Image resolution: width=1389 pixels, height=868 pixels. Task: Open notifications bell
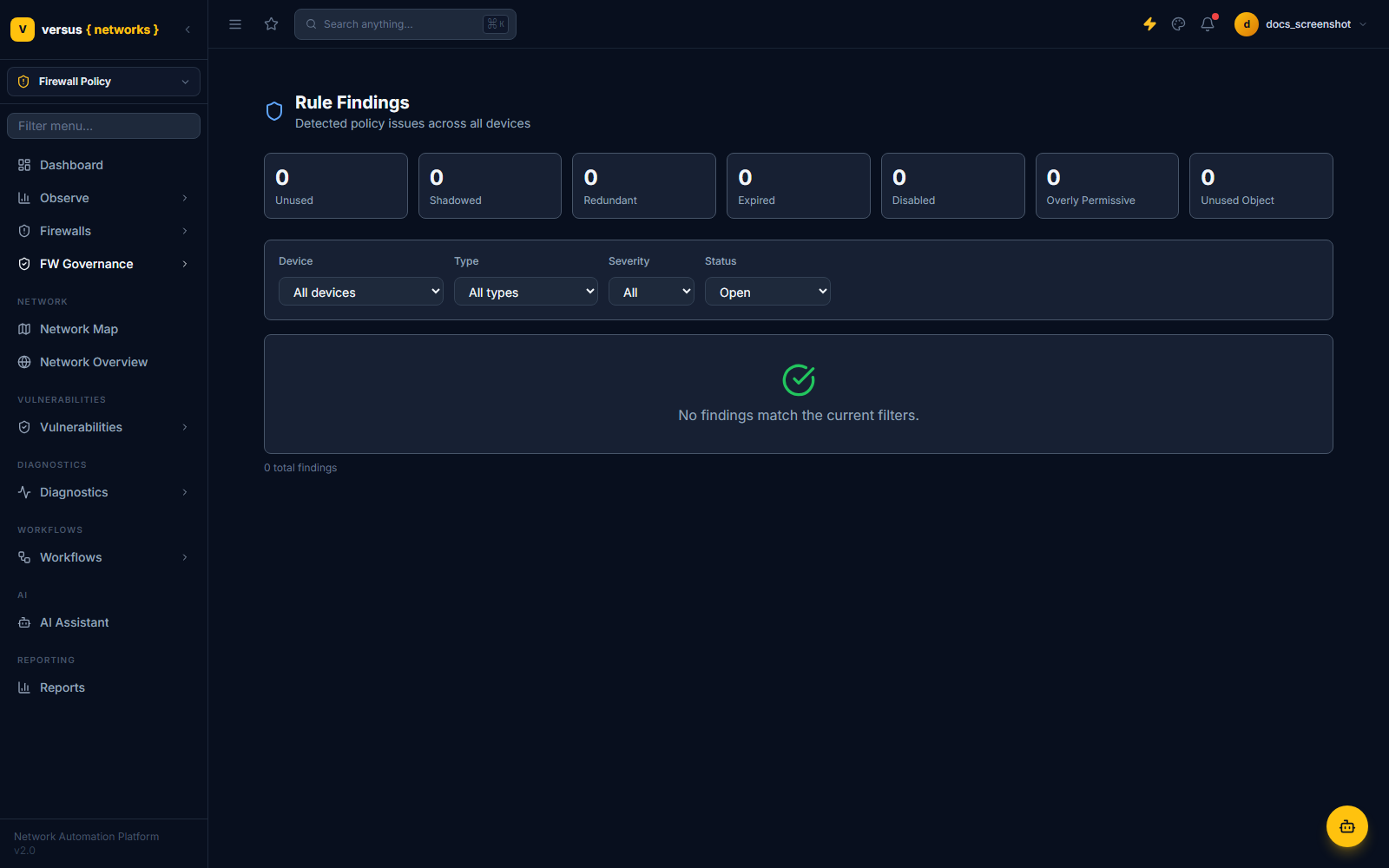point(1208,24)
